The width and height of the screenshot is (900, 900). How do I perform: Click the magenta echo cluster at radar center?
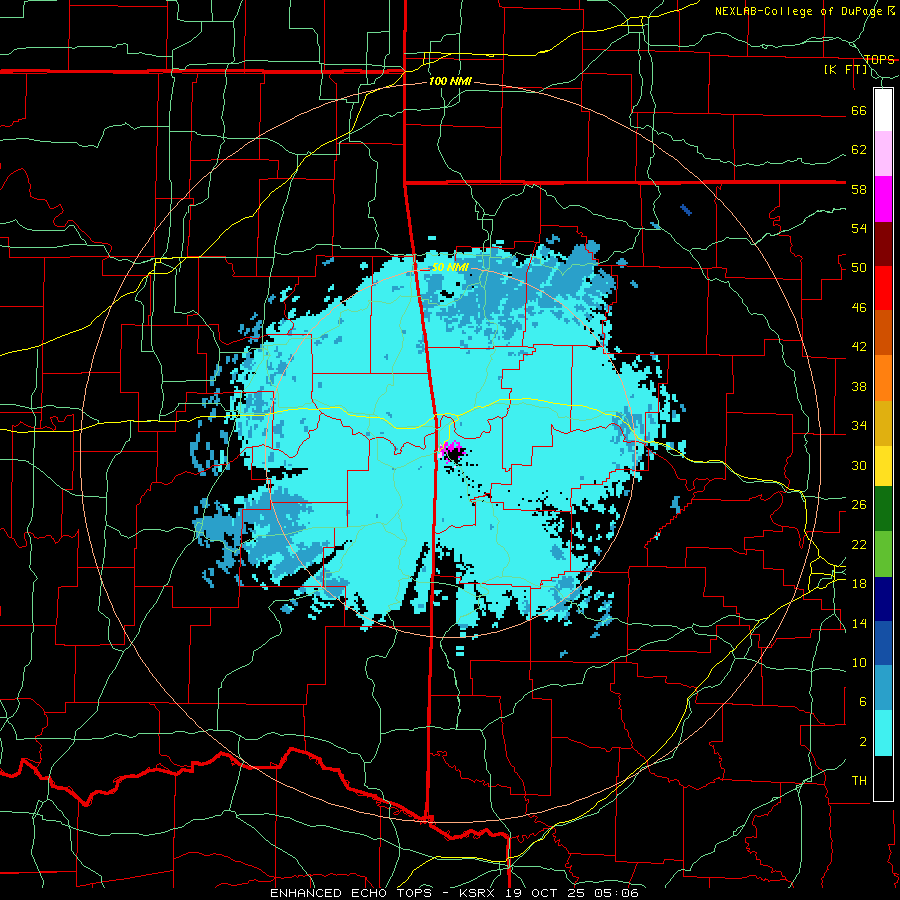pyautogui.click(x=451, y=450)
